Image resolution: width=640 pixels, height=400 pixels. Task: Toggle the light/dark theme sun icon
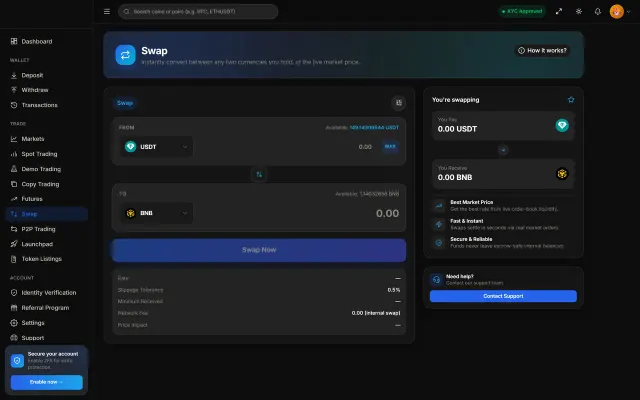(579, 11)
